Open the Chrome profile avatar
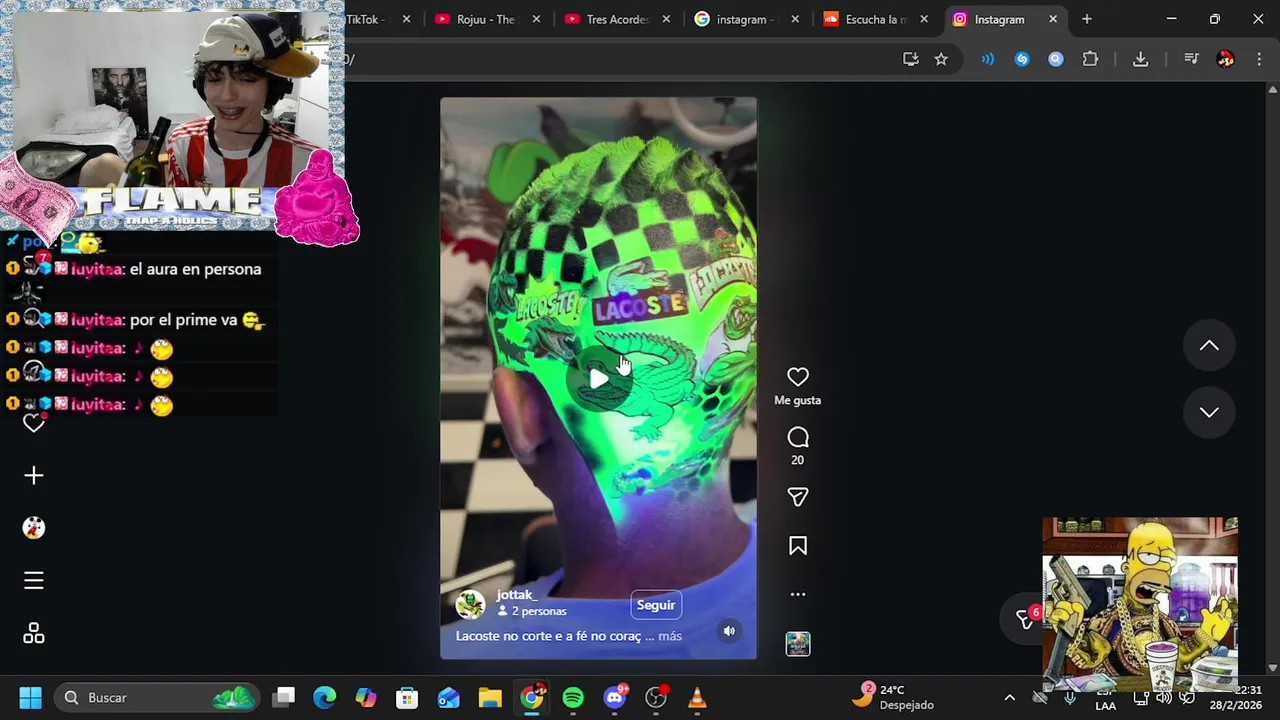This screenshot has height=720, width=1280. 1225,59
